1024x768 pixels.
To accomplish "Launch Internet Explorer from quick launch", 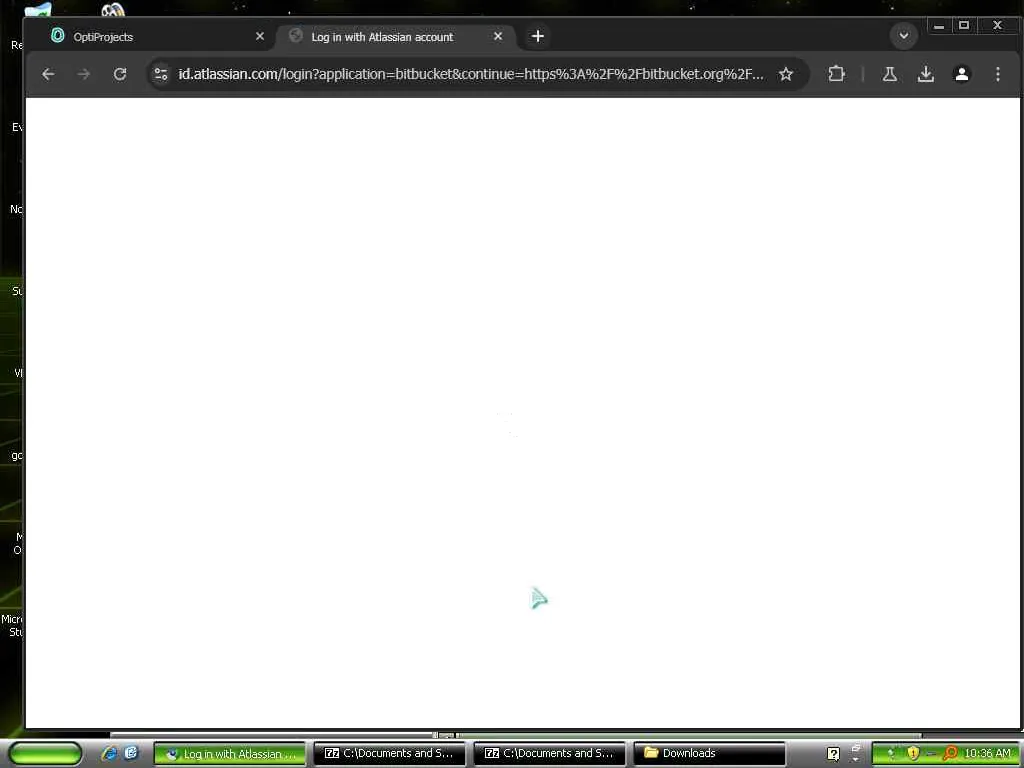I will (x=109, y=754).
